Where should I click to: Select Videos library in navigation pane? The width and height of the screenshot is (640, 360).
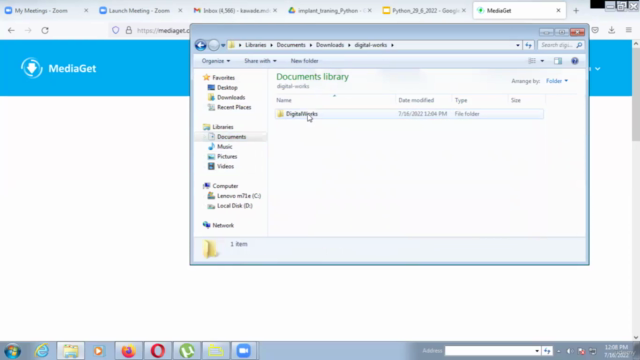(x=225, y=166)
